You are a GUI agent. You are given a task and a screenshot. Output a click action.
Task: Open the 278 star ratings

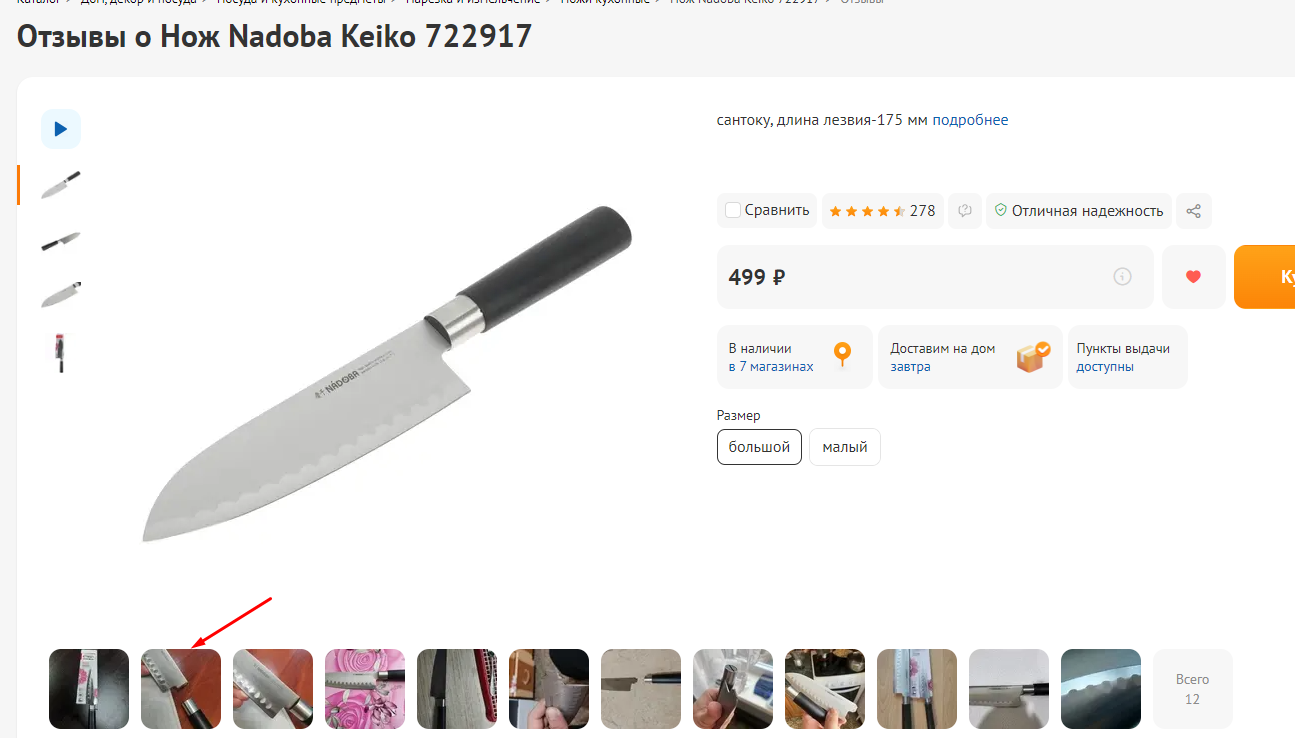click(x=882, y=211)
